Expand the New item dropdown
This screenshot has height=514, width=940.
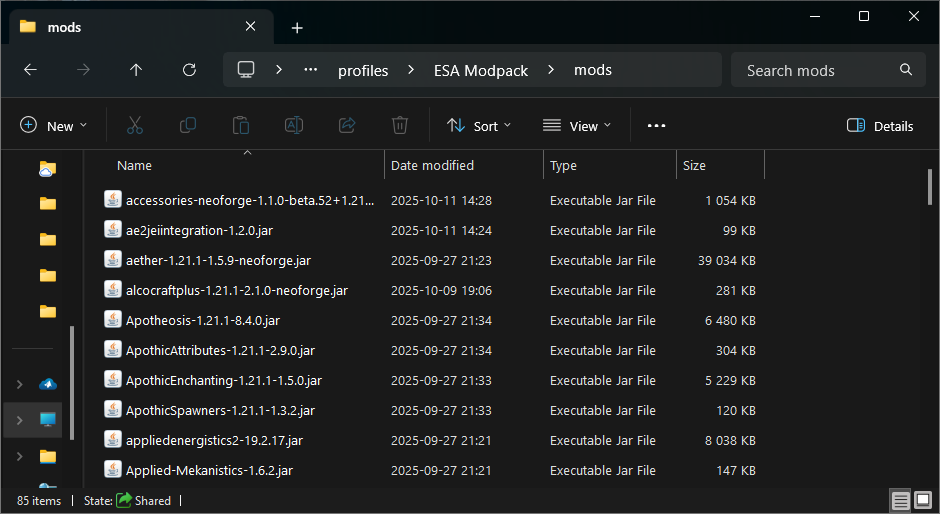point(54,126)
